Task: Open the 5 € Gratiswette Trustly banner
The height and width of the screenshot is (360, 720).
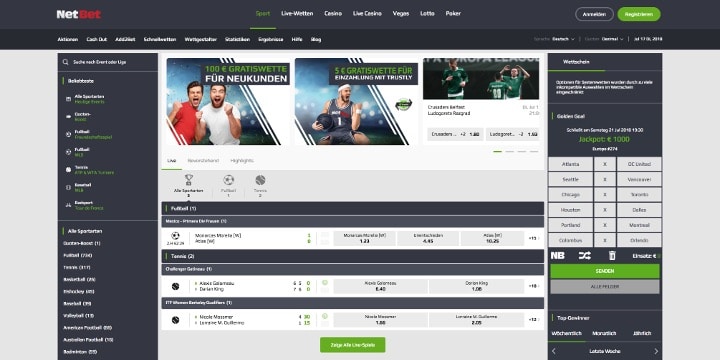Action: 356,101
